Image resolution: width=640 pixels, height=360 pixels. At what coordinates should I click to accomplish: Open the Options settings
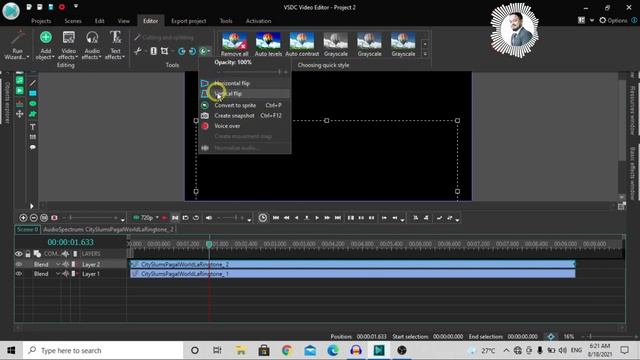click(x=613, y=20)
